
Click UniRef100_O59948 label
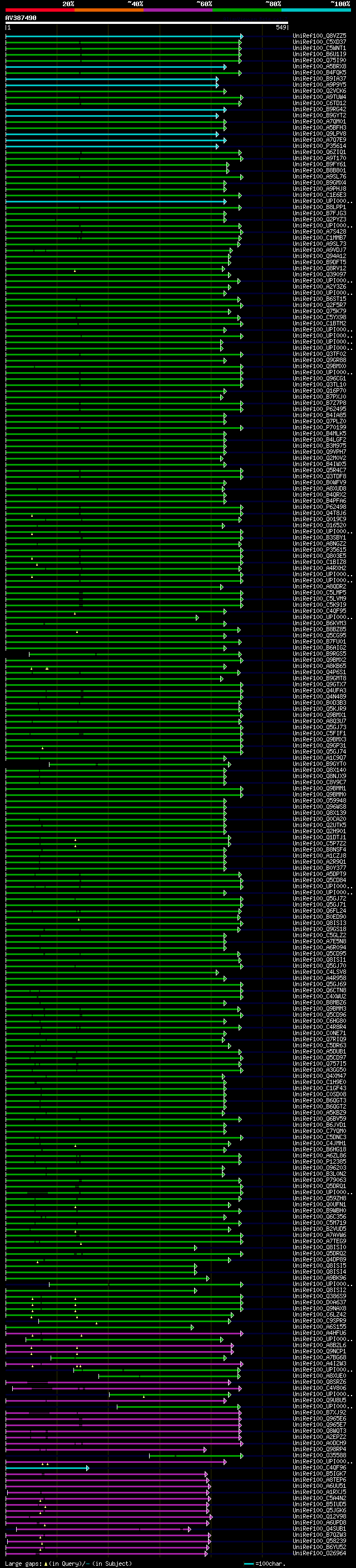click(319, 800)
